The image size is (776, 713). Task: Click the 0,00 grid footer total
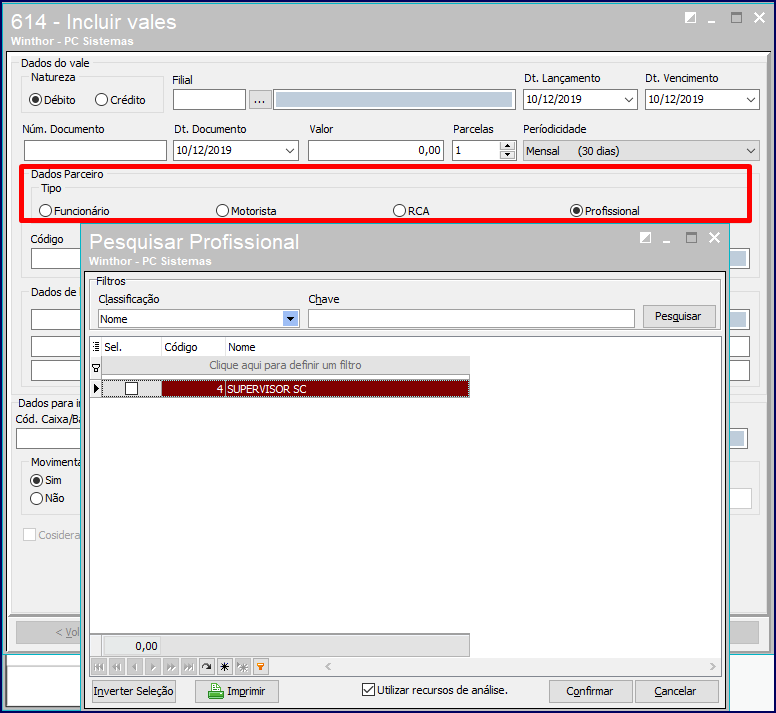[132, 646]
